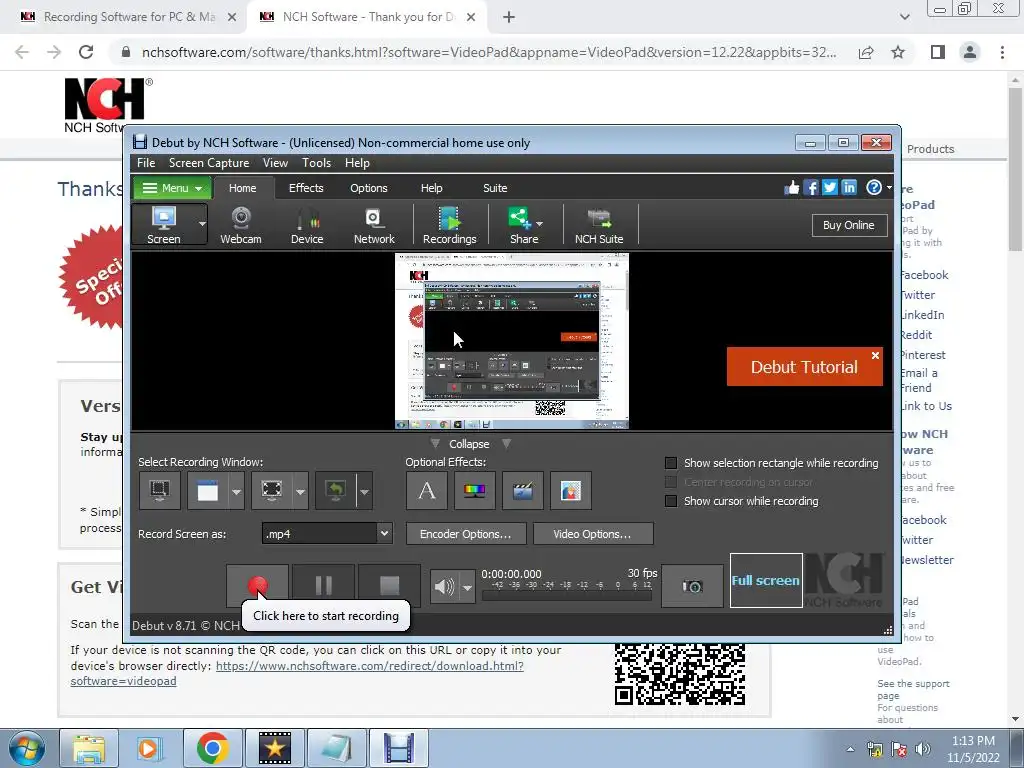
Task: Switch to the Home tab
Action: [242, 188]
